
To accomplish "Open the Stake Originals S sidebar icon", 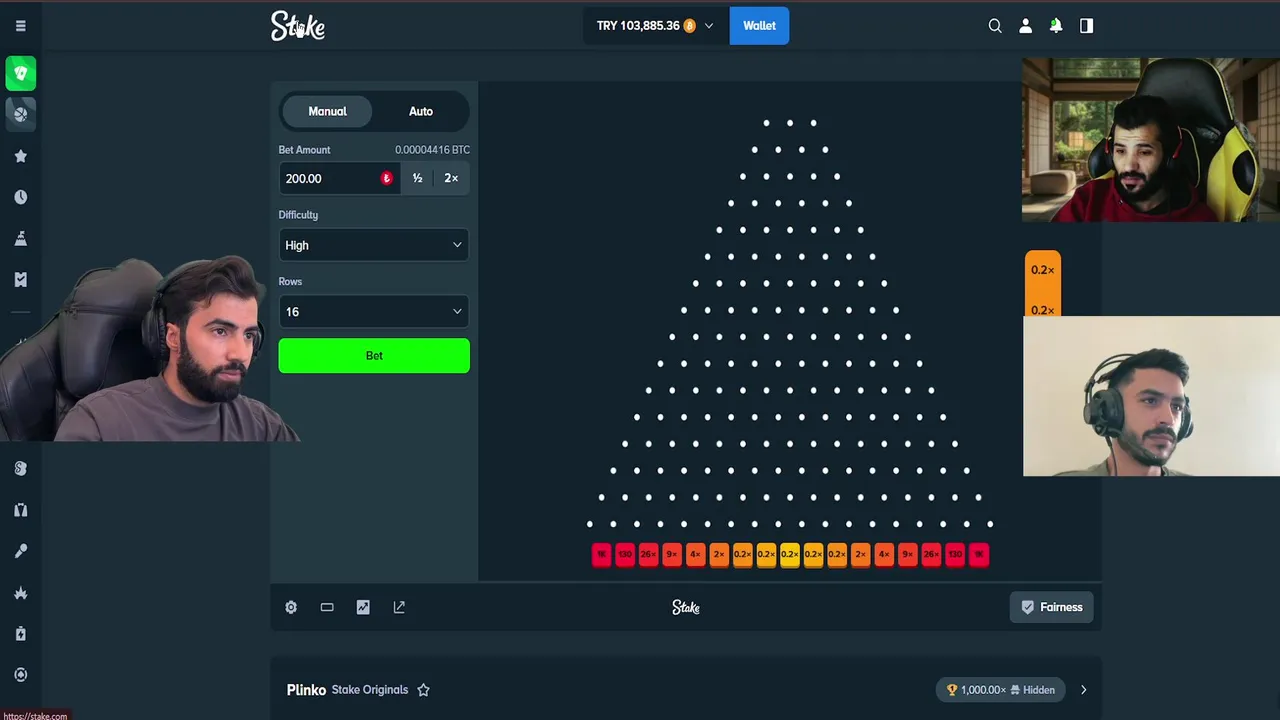I will tap(20, 468).
